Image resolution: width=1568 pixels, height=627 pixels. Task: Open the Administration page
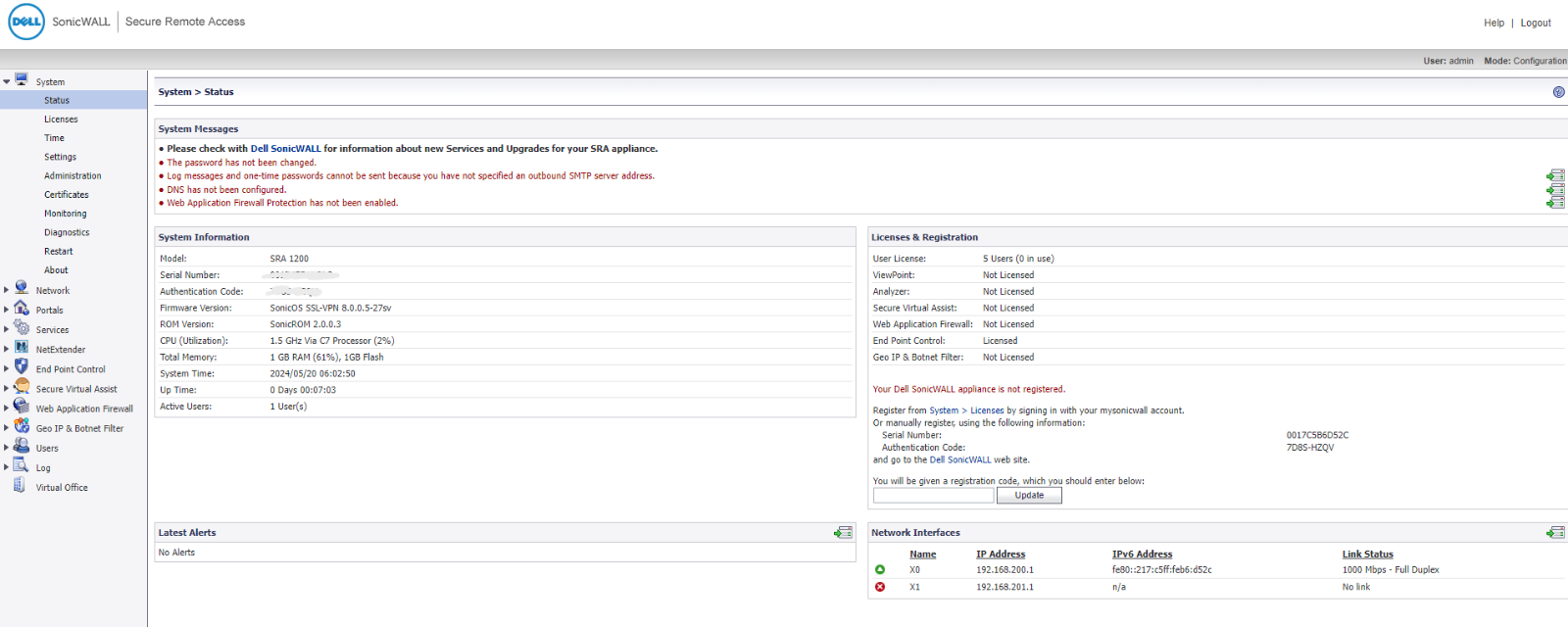[73, 176]
